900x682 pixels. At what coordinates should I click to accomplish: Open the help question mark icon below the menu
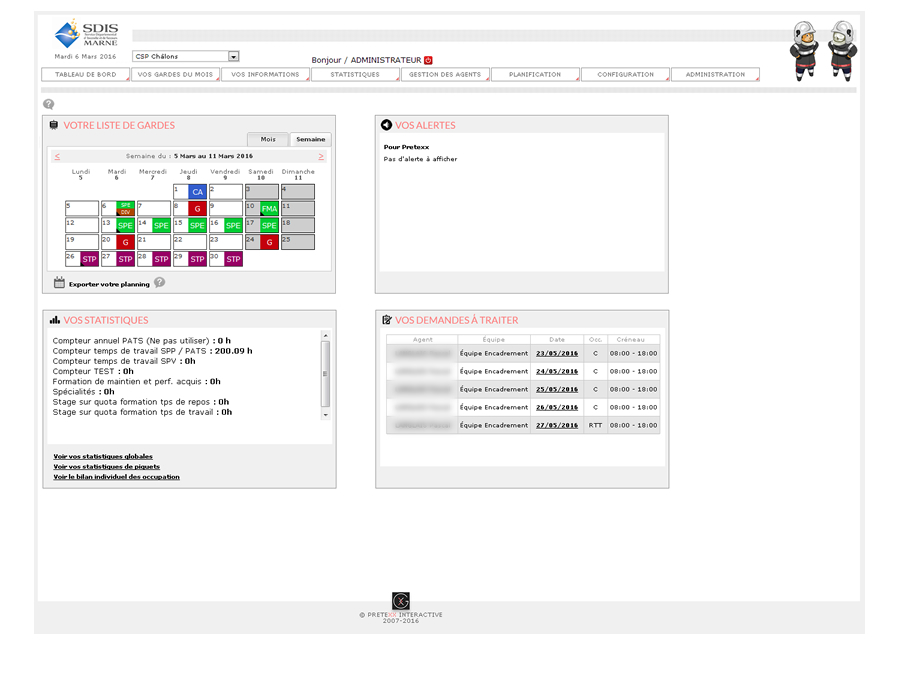tap(49, 104)
